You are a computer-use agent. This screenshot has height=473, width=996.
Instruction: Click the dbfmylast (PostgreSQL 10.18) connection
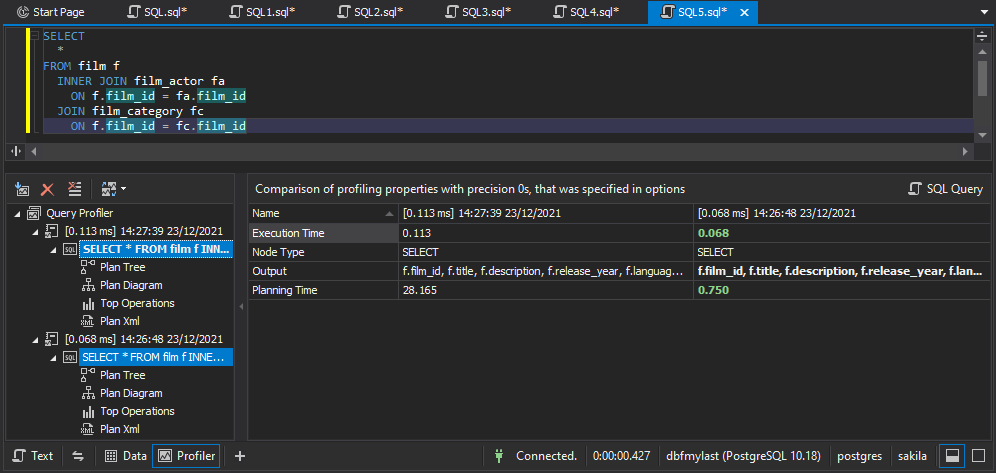[743, 455]
